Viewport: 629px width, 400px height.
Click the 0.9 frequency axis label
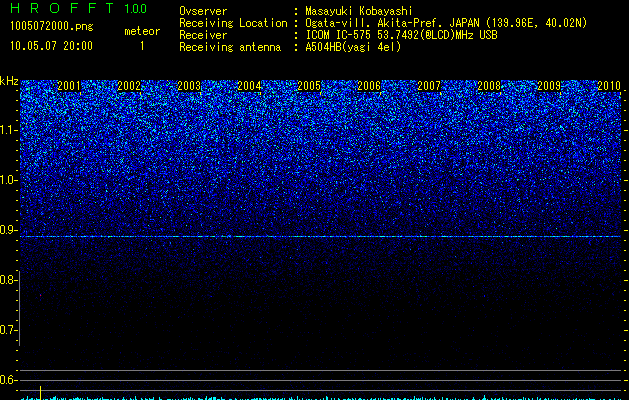[9, 230]
